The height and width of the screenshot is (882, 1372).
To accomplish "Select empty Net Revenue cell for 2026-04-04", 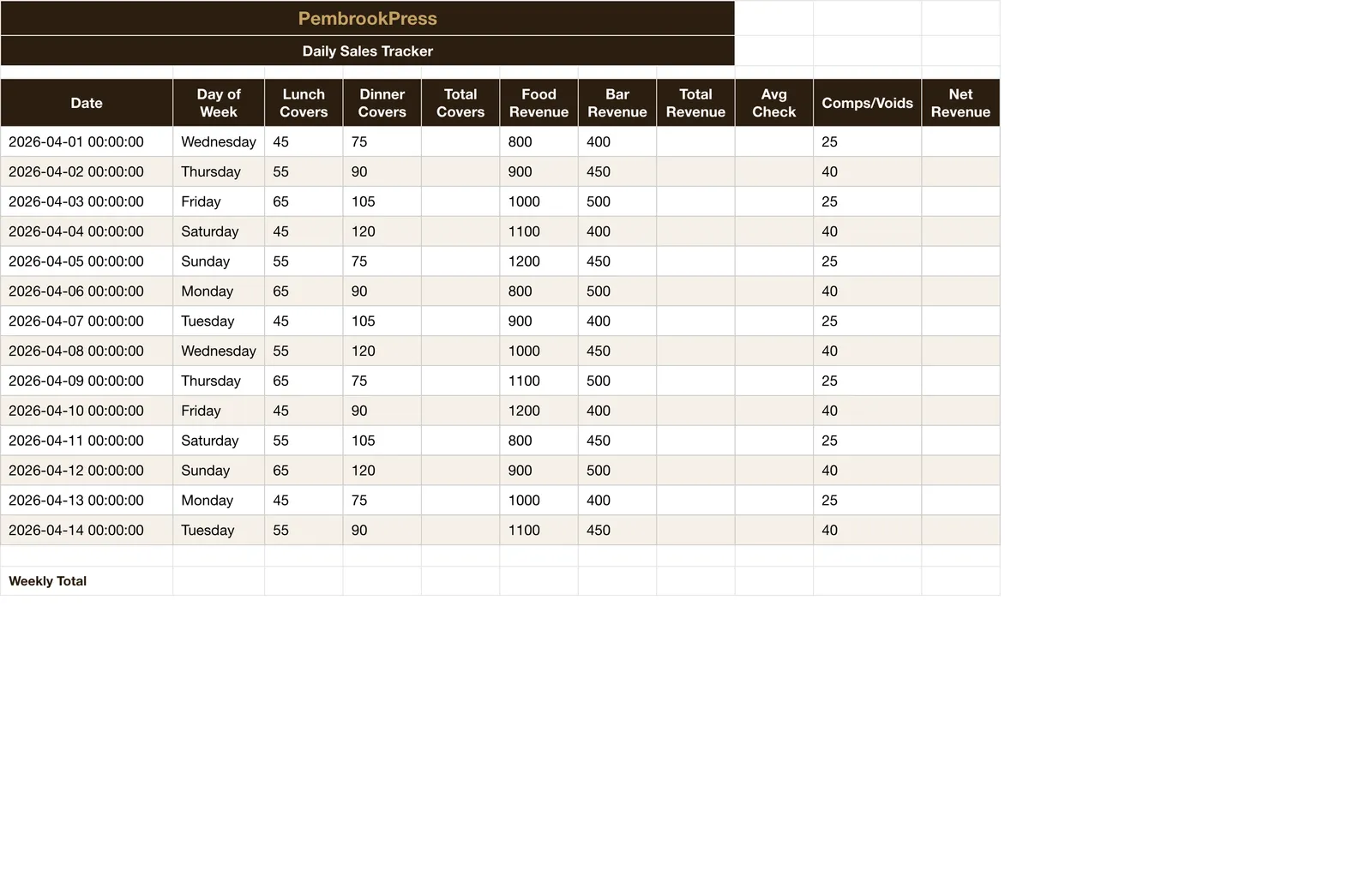I will coord(960,231).
